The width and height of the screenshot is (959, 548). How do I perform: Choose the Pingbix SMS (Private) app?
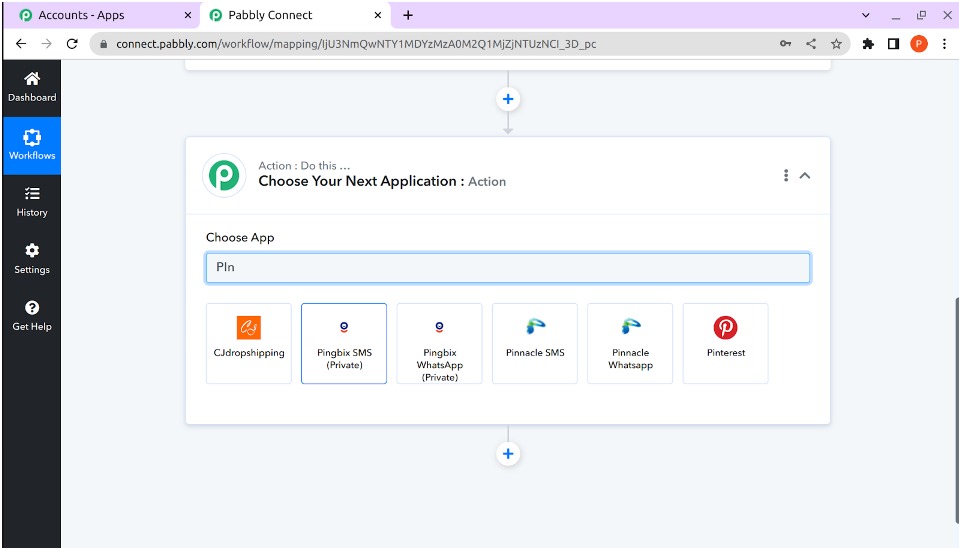pos(344,343)
